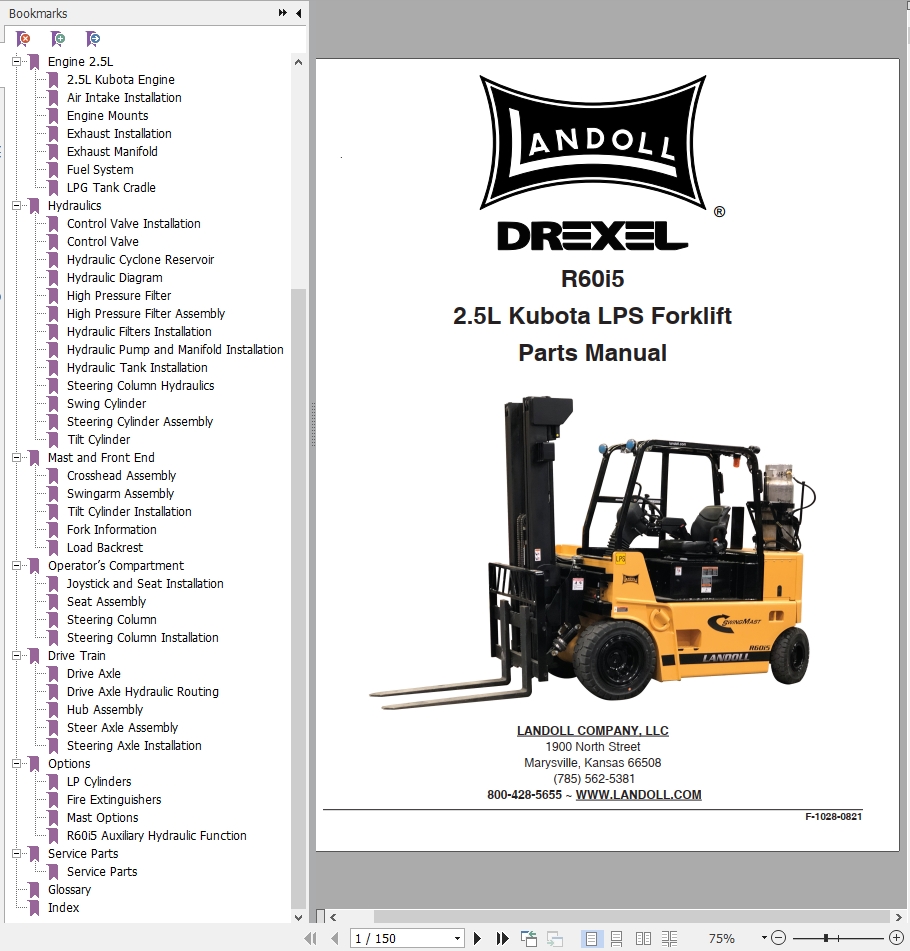Click the bookmark icon beside 2.5L Kubota Engine

click(x=53, y=80)
